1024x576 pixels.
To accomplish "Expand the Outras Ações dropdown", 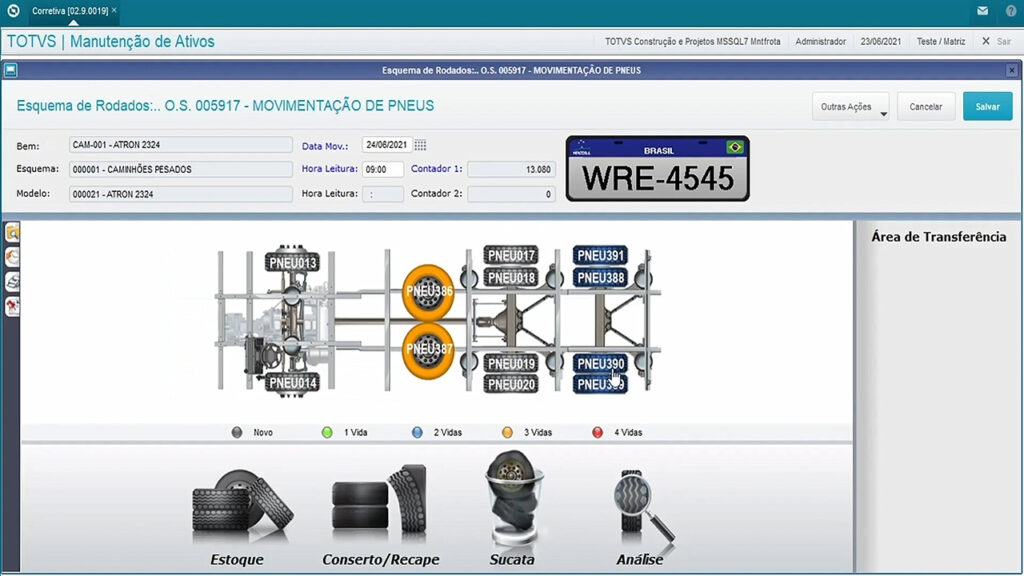I will click(x=850, y=106).
